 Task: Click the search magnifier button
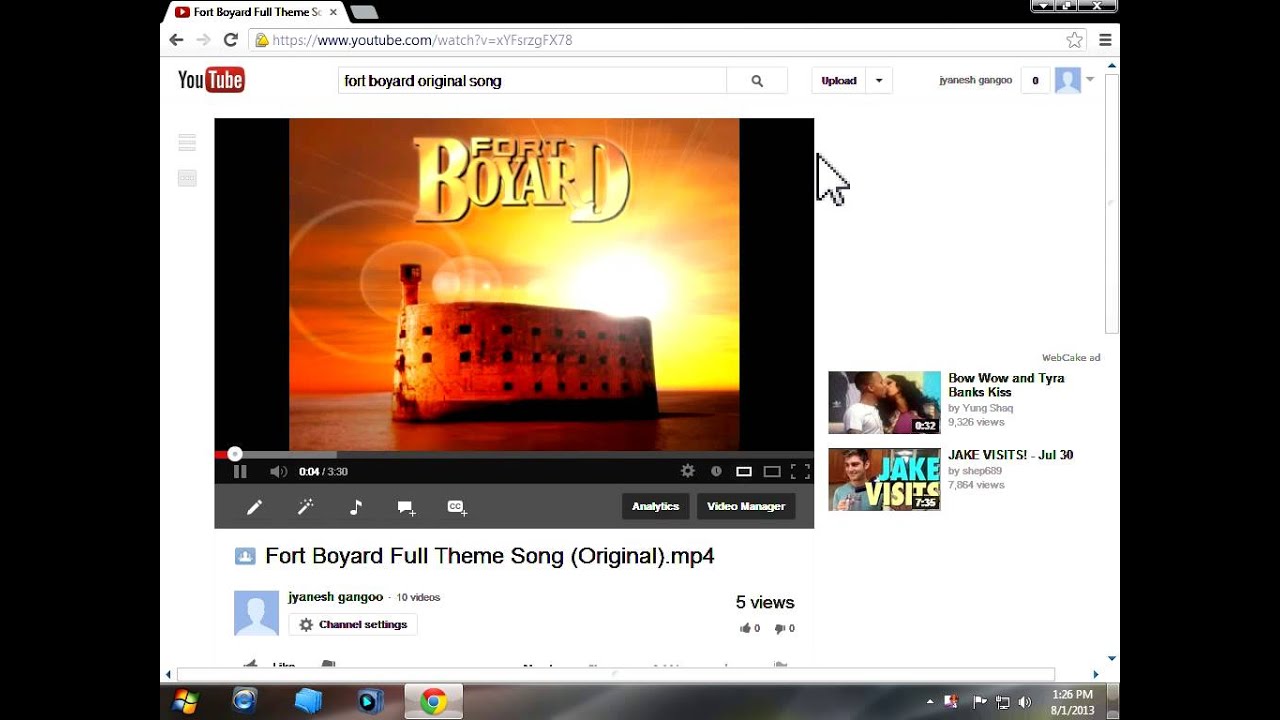[757, 81]
